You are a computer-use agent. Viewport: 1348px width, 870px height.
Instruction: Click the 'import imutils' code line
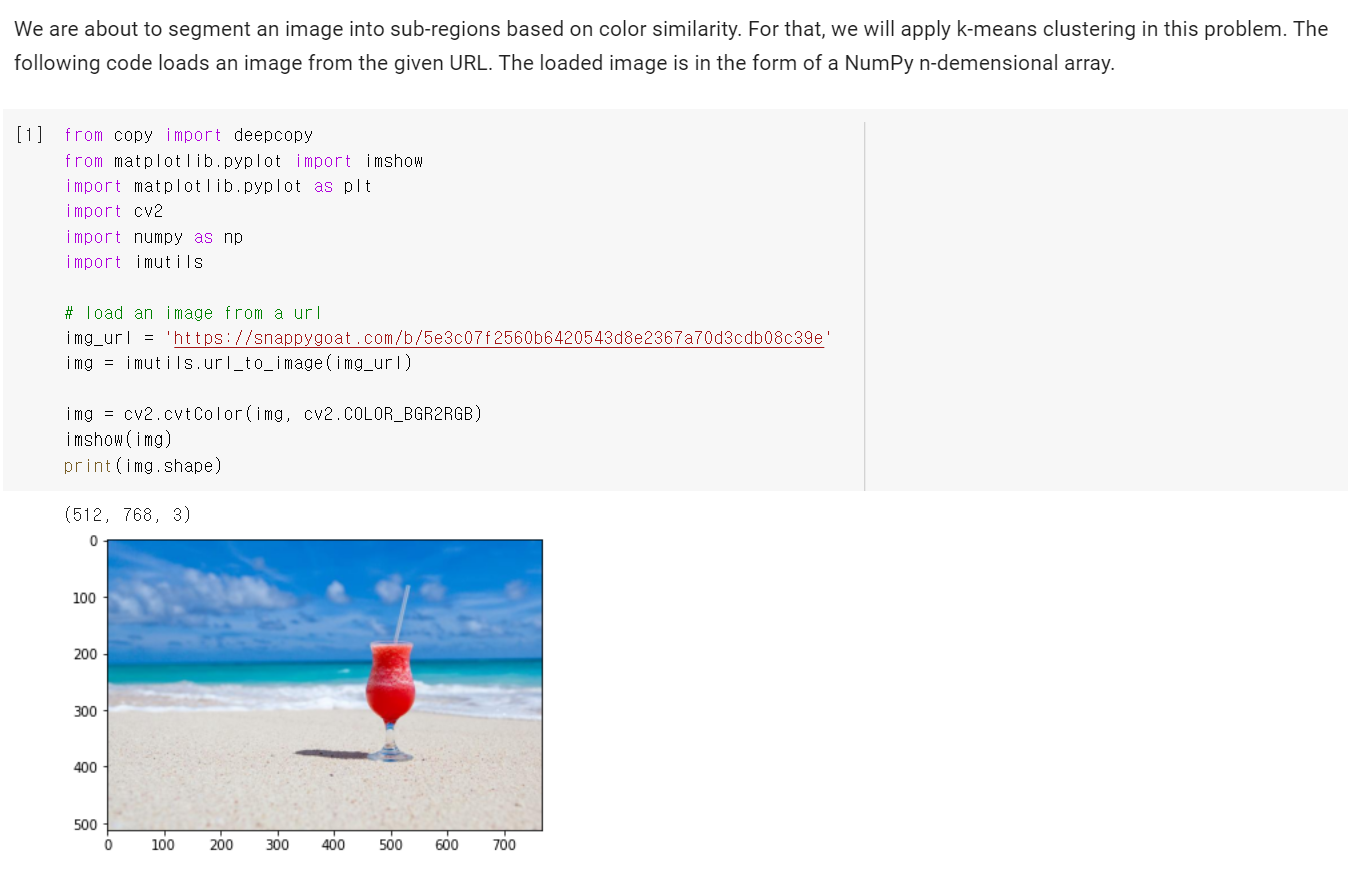pyautogui.click(x=134, y=262)
